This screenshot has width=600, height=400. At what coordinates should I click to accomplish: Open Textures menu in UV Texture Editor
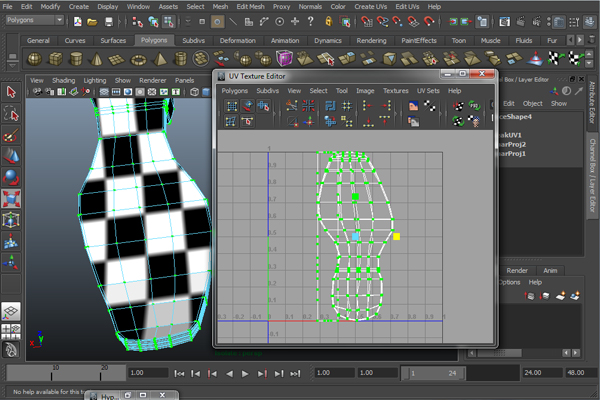[x=396, y=91]
